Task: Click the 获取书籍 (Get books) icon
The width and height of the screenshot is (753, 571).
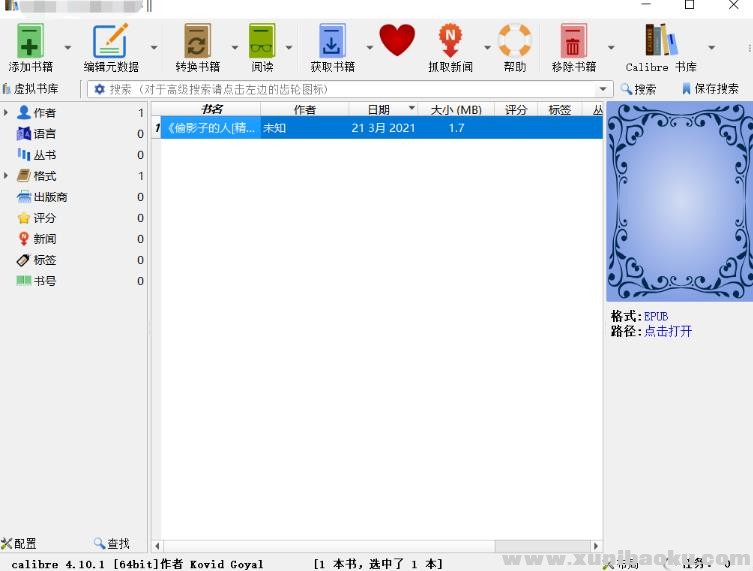Action: tap(332, 42)
